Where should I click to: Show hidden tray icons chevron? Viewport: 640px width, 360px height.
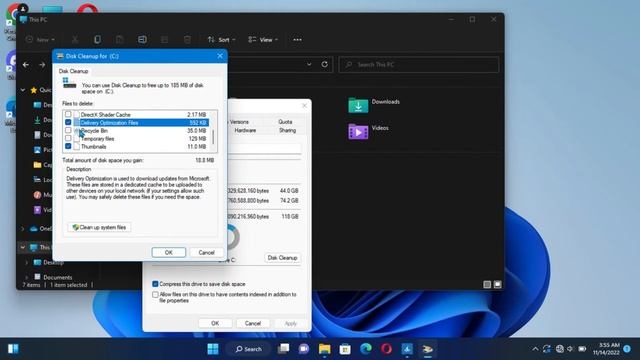pos(535,349)
